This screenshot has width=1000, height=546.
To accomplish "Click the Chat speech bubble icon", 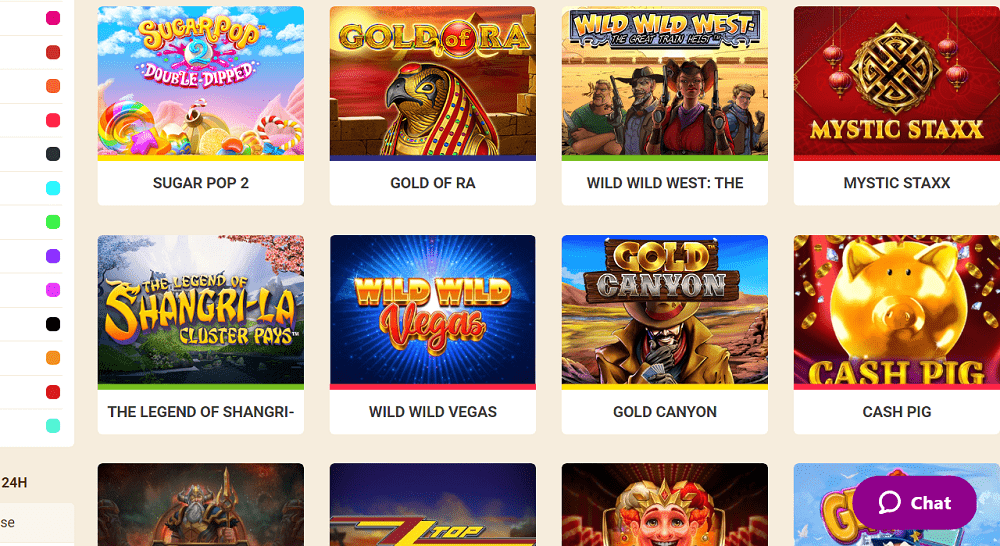I will tap(890, 503).
